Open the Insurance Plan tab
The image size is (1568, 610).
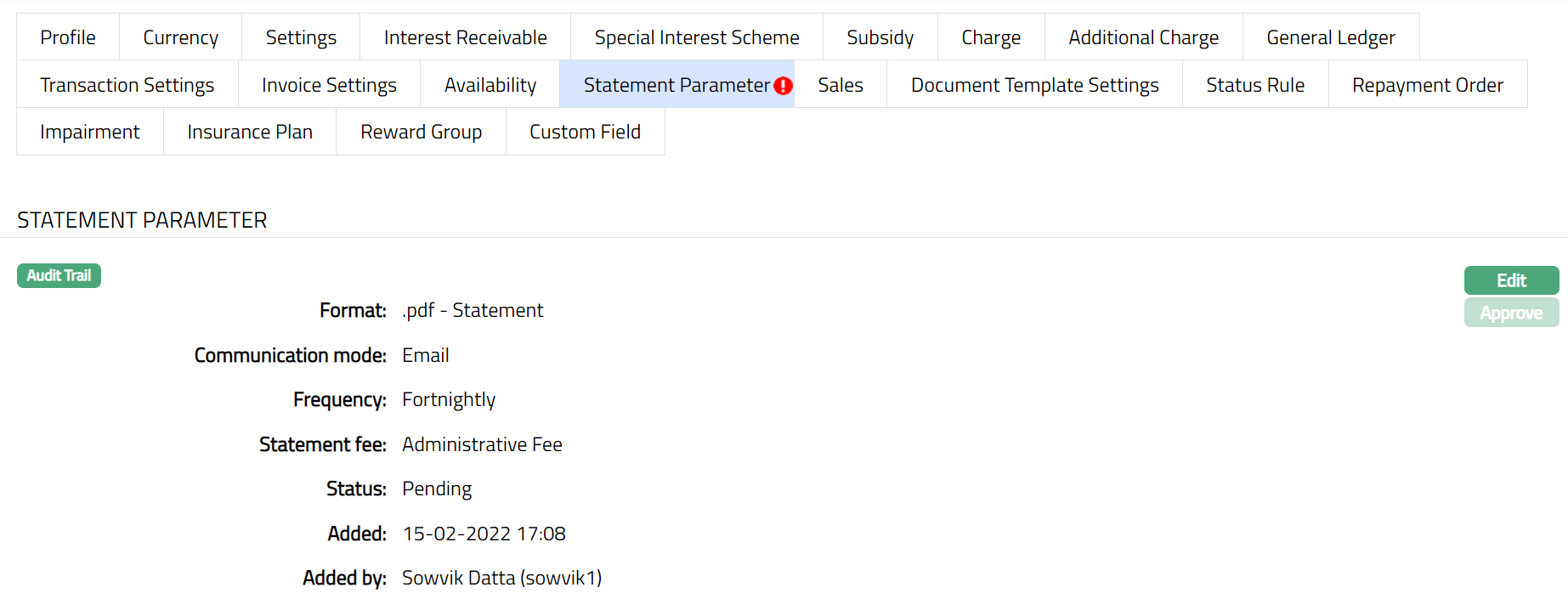coord(249,132)
